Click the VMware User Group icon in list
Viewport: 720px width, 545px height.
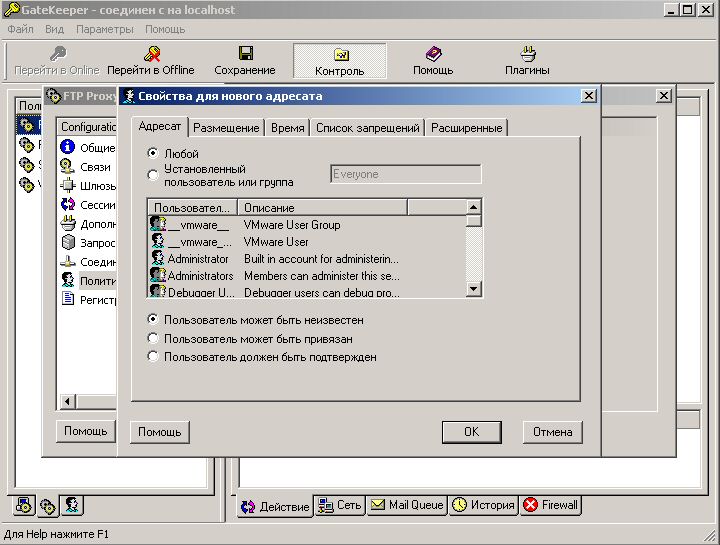click(x=158, y=224)
